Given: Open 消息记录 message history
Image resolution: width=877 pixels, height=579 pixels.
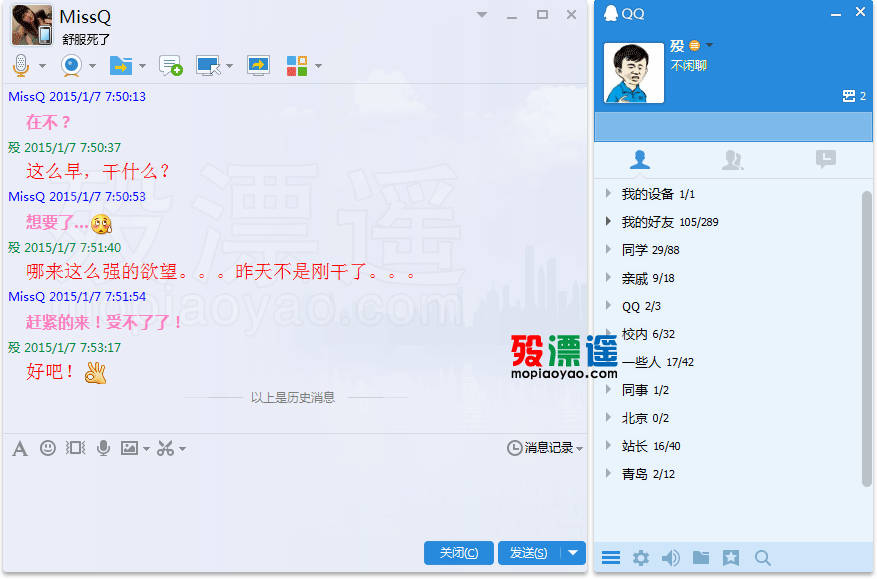Looking at the screenshot, I should tap(545, 448).
